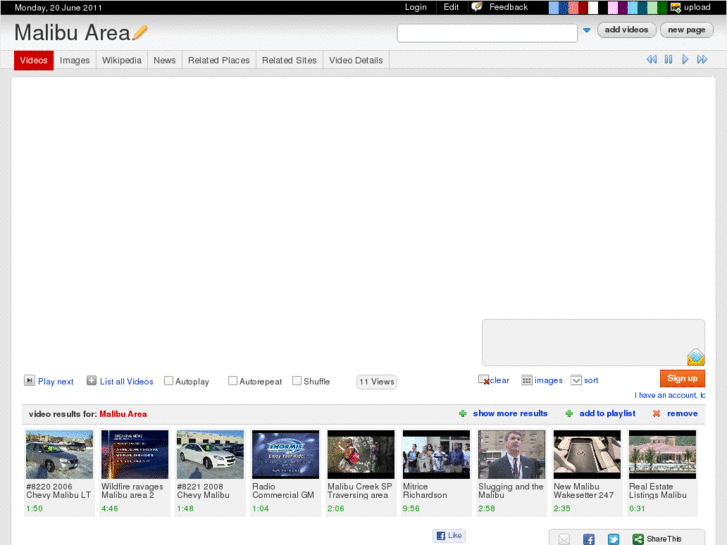Share via the Twitter icon

tap(613, 539)
